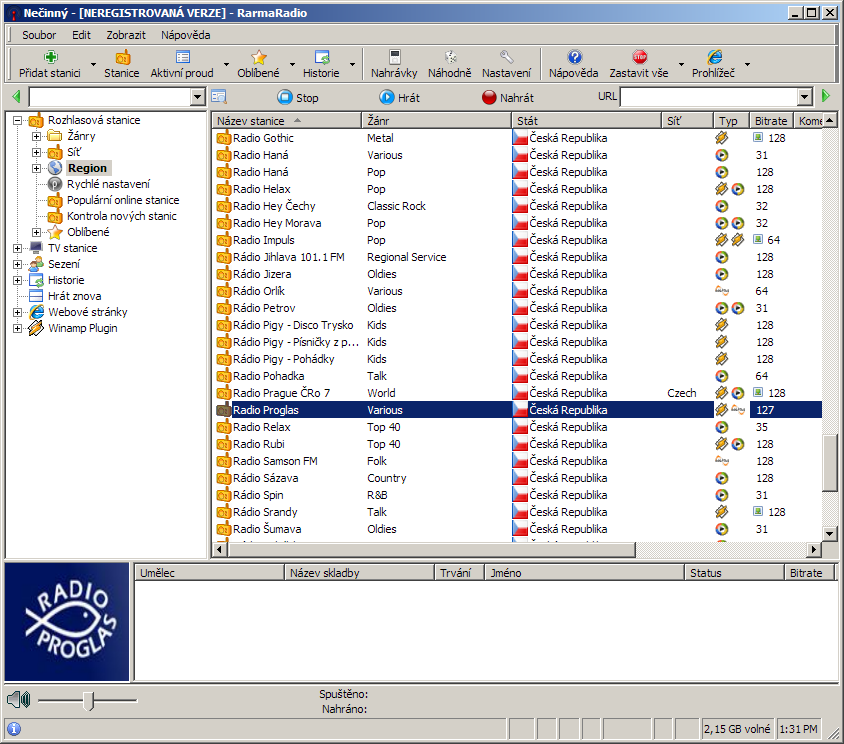
Task: Show the Aktivní proud view
Action: point(182,64)
